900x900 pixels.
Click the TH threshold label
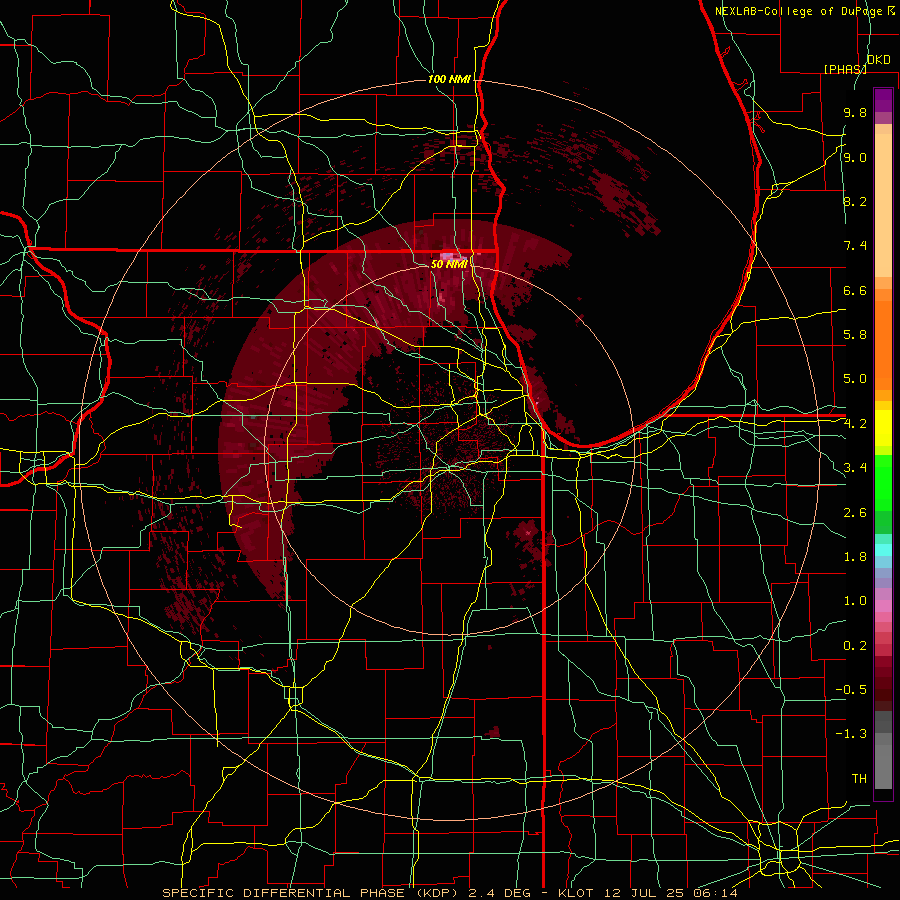pos(859,779)
